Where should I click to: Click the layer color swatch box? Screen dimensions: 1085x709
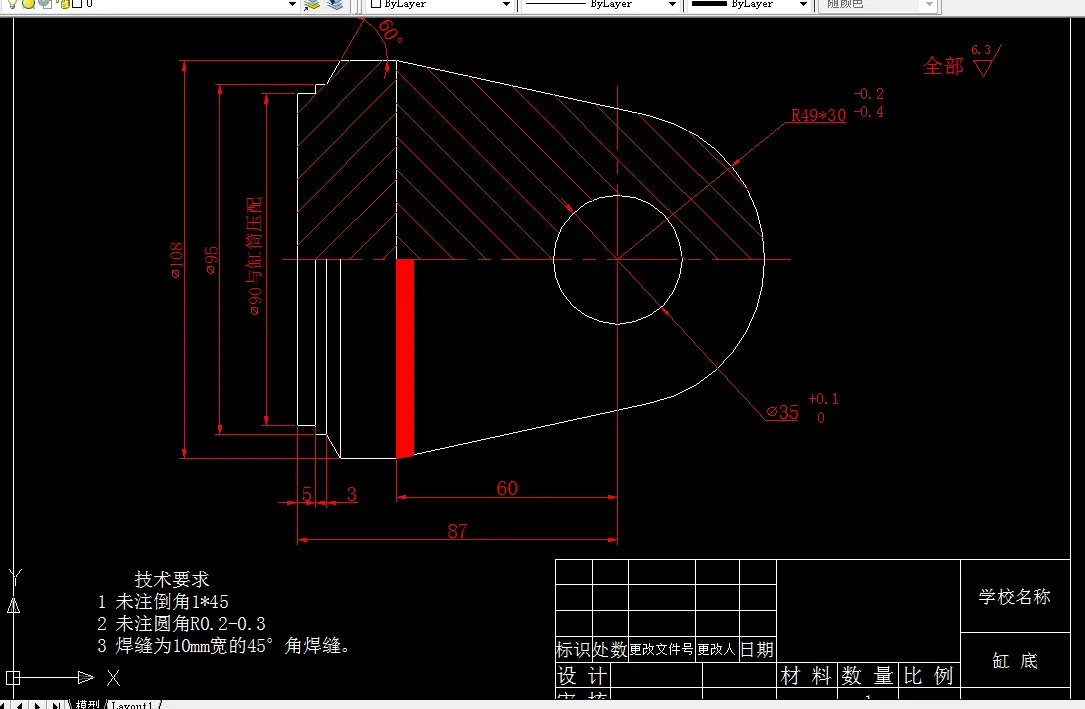pyautogui.click(x=77, y=3)
